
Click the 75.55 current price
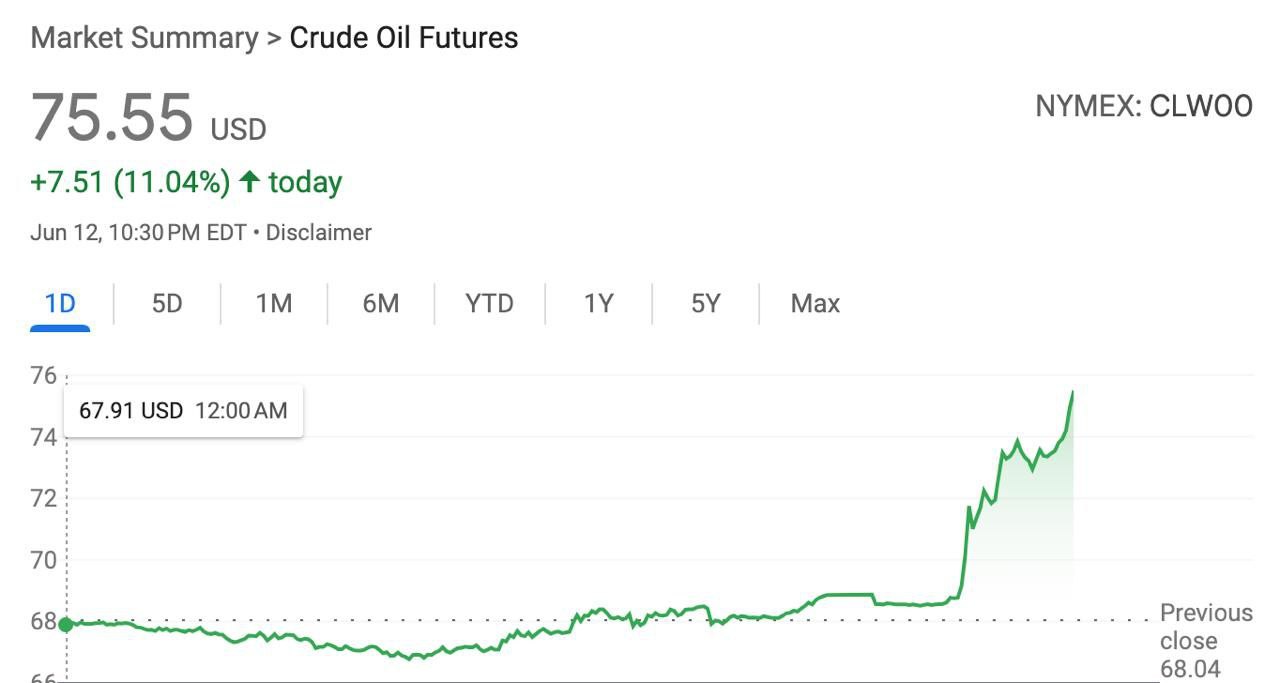111,117
